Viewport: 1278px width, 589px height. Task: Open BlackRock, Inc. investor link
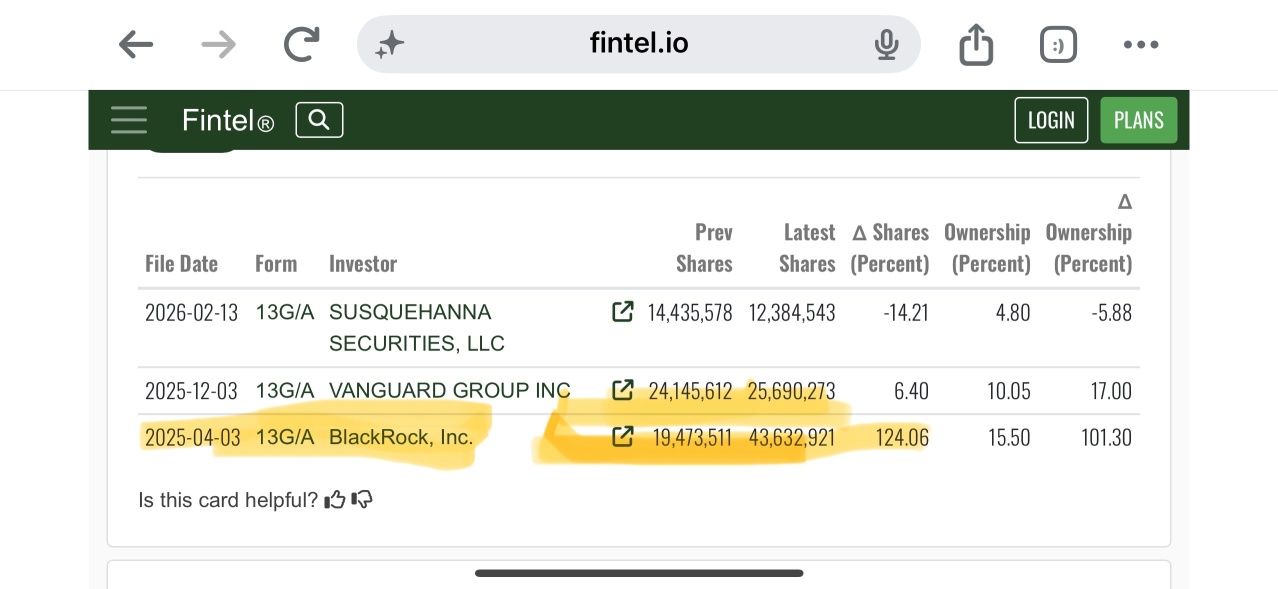401,437
